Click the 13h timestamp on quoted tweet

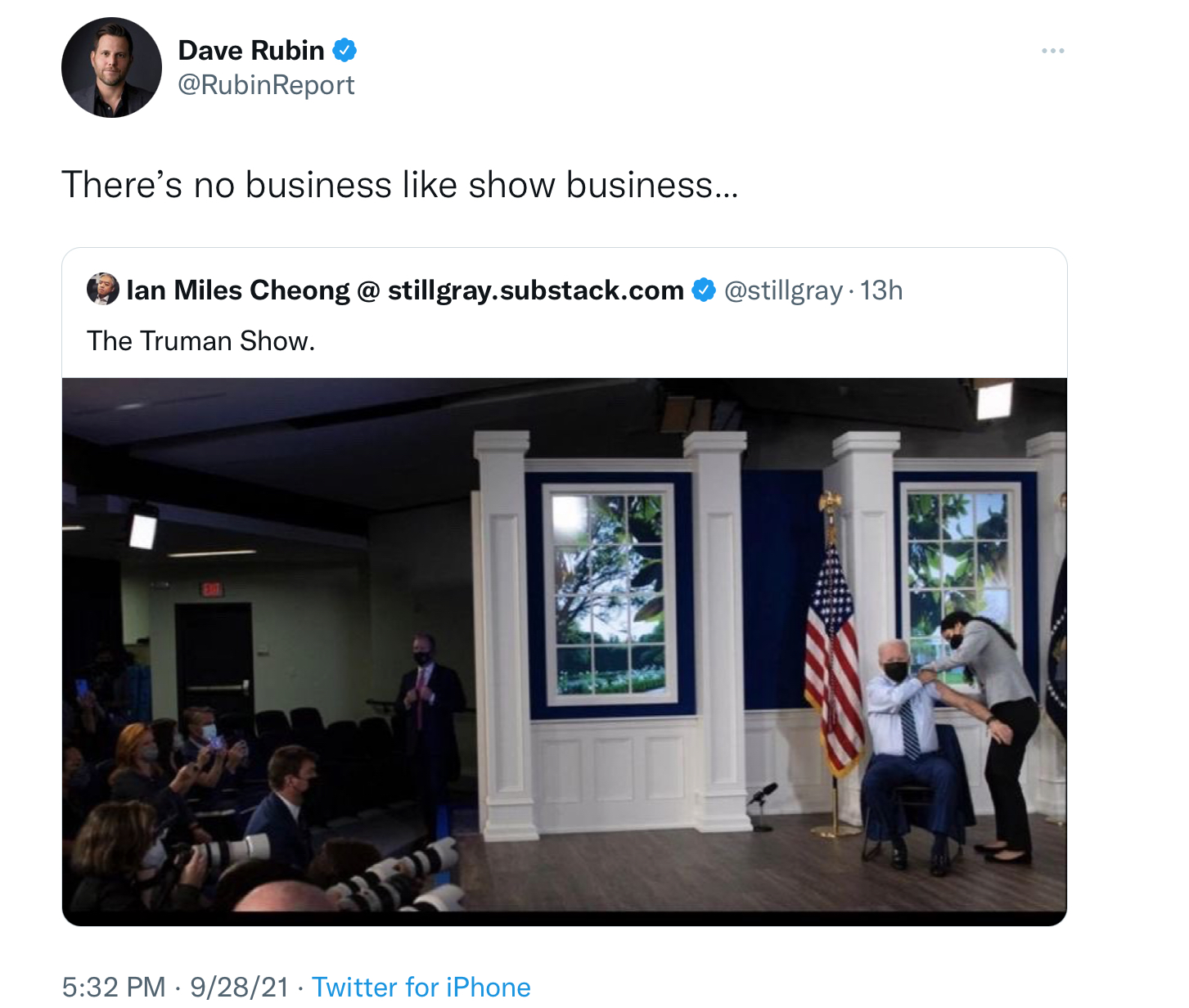coord(881,290)
